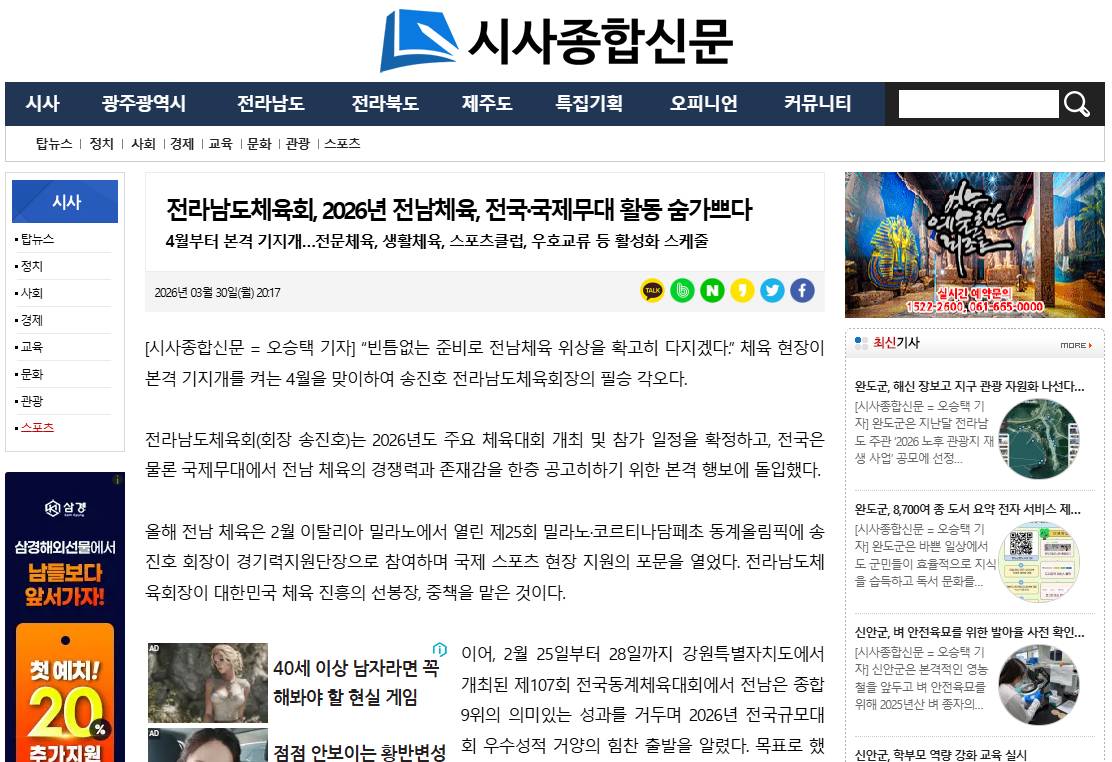Select 경제 in sub-navigation bar
This screenshot has height=762, width=1112.
[182, 143]
